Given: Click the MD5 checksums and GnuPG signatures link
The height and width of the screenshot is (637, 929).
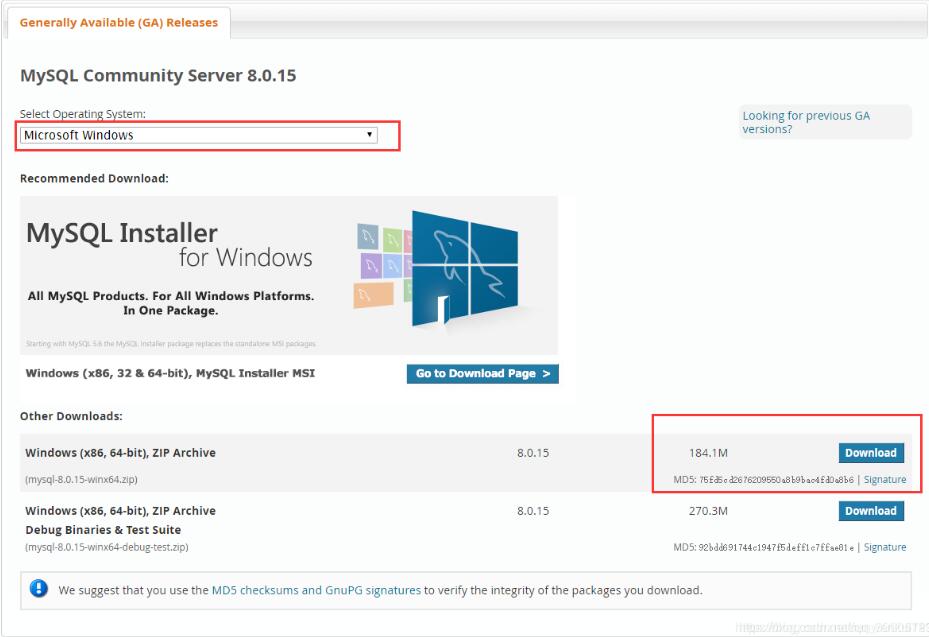Looking at the screenshot, I should (x=316, y=590).
